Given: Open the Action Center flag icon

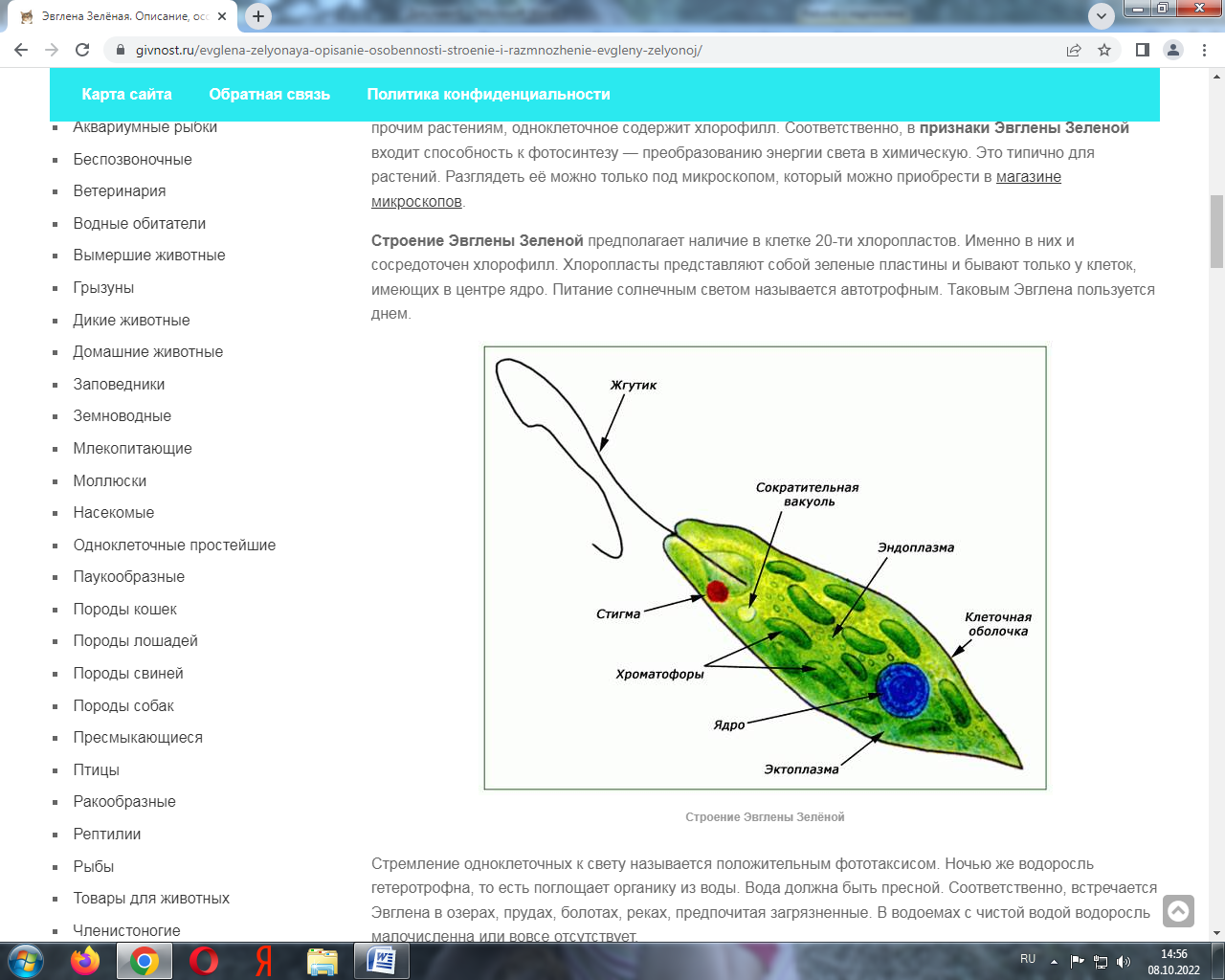Looking at the screenshot, I should click(x=1078, y=961).
